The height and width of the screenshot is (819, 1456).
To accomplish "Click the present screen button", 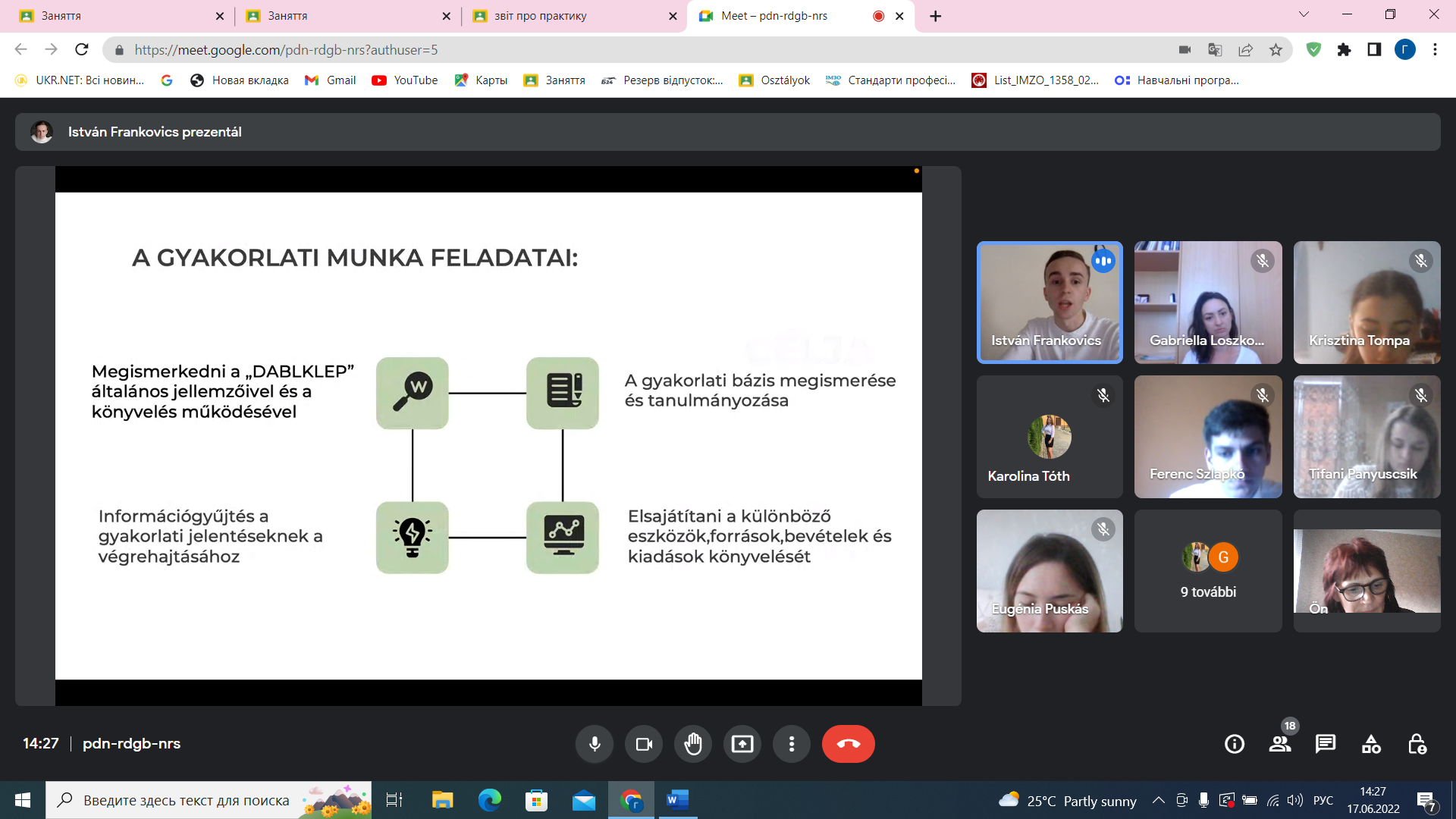I will coord(742,744).
